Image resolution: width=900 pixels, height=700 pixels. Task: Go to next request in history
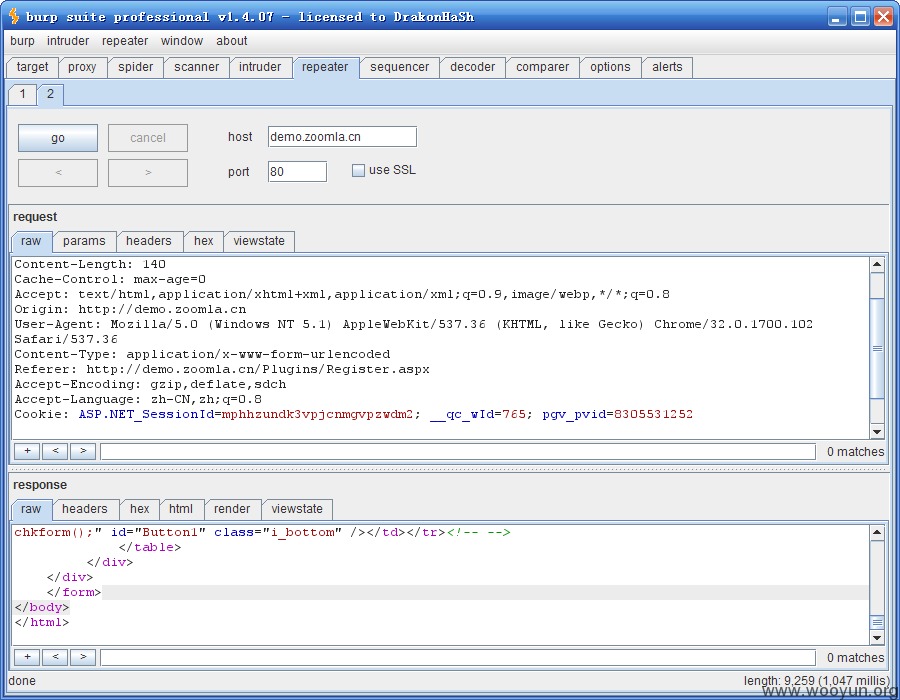click(148, 173)
